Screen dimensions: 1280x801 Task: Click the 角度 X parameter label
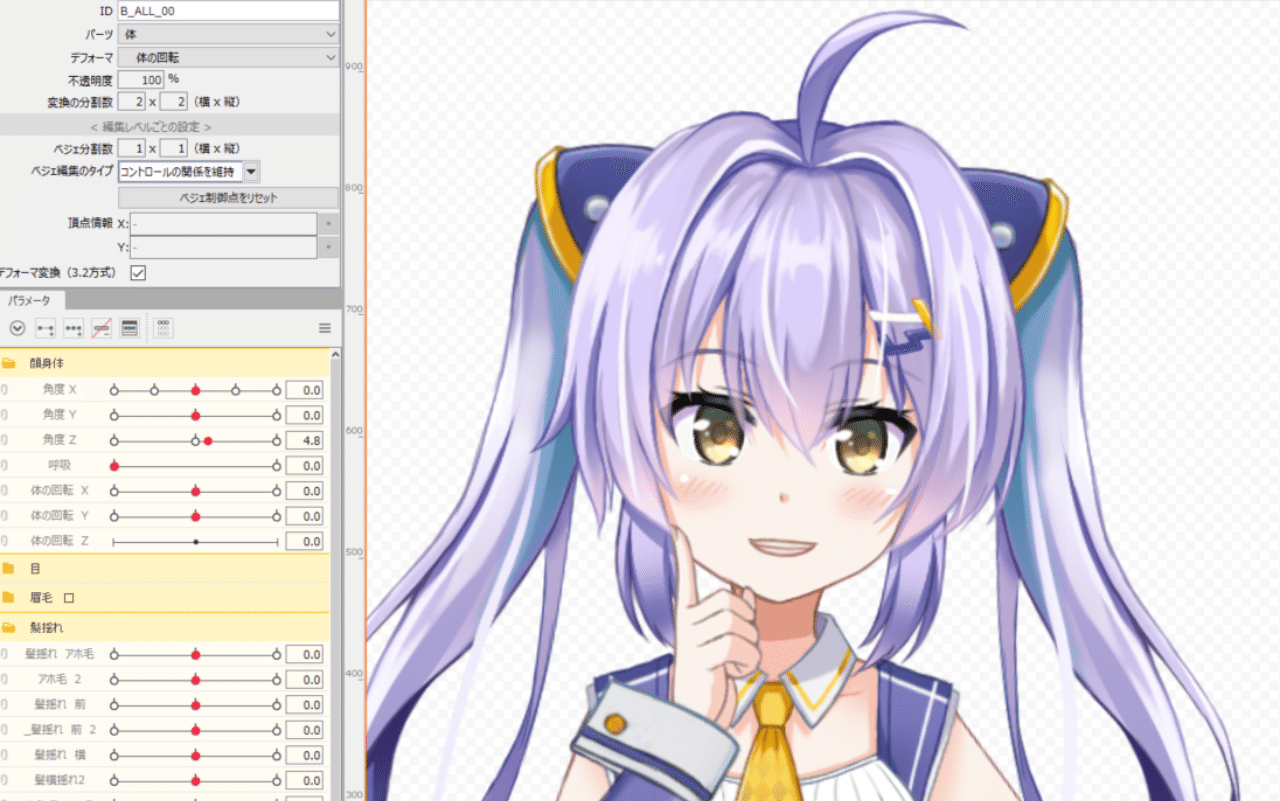60,389
